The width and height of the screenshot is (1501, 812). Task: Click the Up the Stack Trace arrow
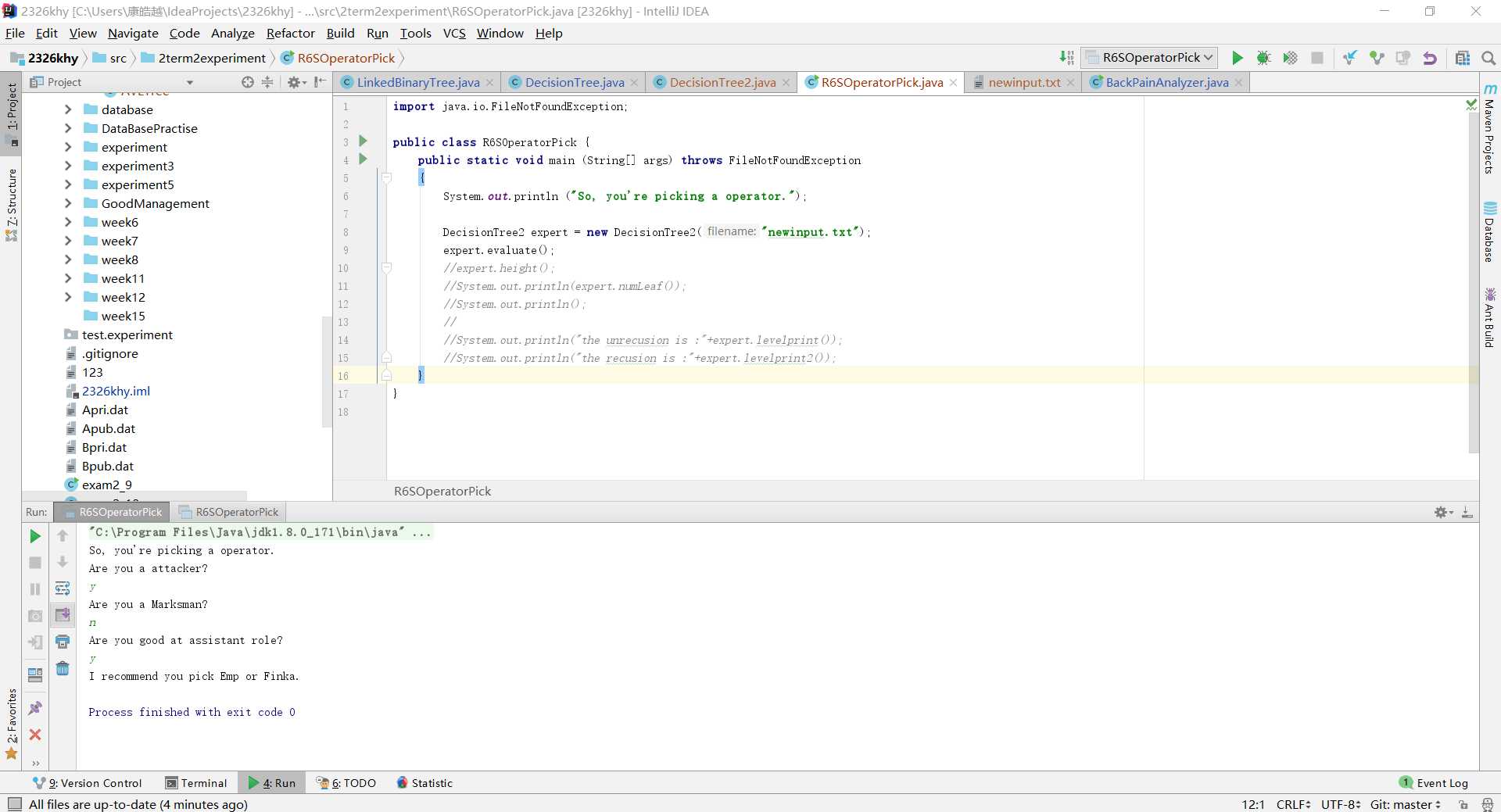[63, 536]
